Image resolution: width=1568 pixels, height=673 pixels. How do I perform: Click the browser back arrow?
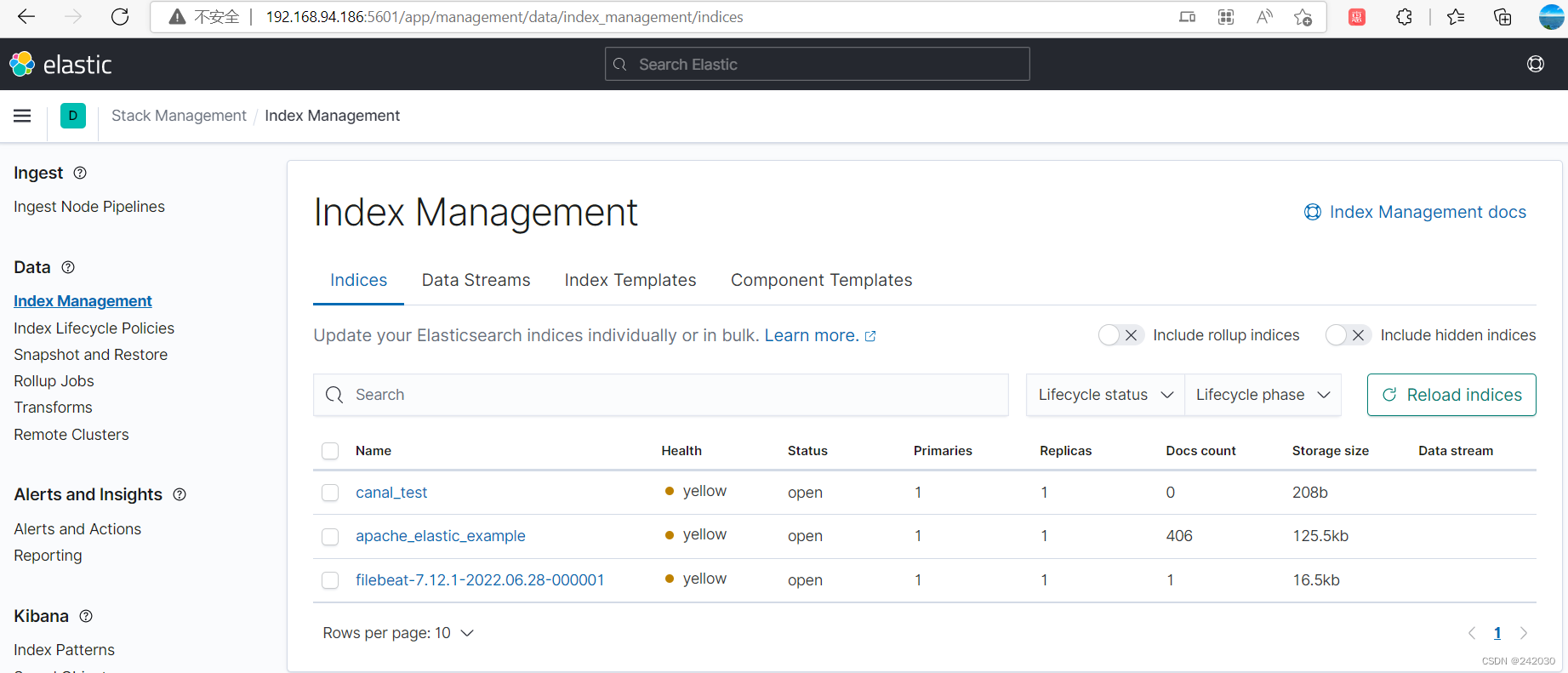pos(26,17)
